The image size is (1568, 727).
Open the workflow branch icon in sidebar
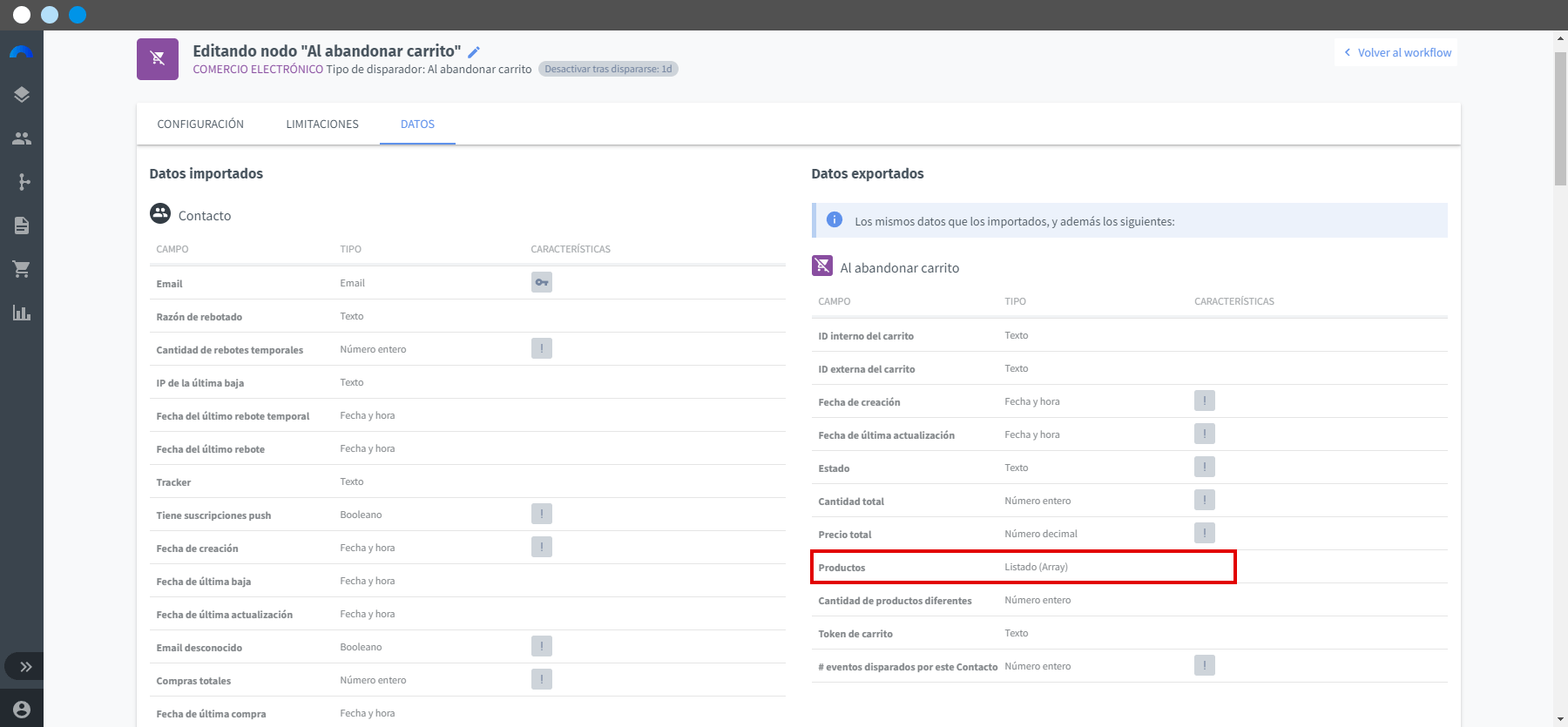coord(24,182)
